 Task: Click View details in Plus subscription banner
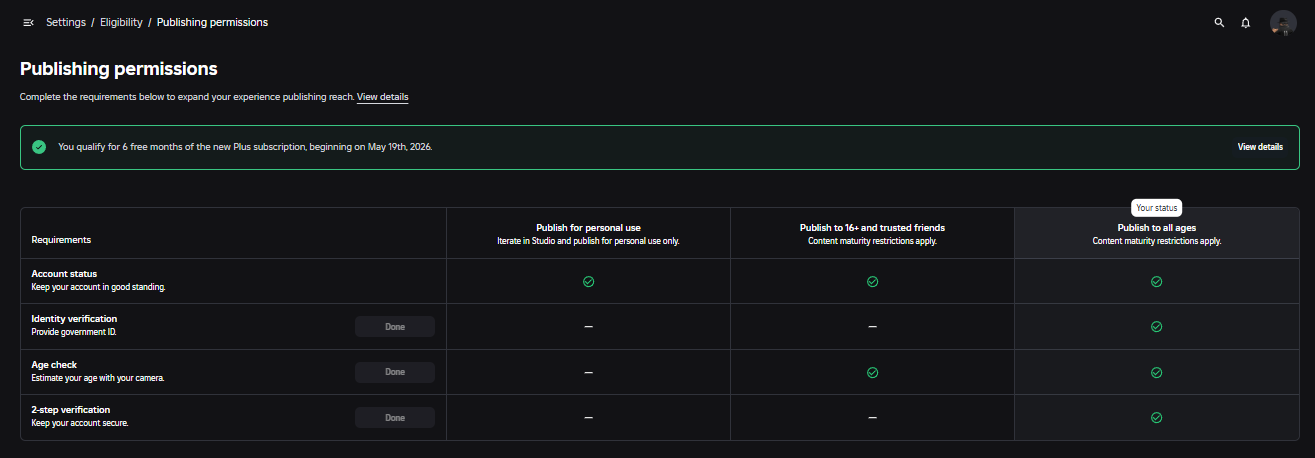tap(1260, 147)
